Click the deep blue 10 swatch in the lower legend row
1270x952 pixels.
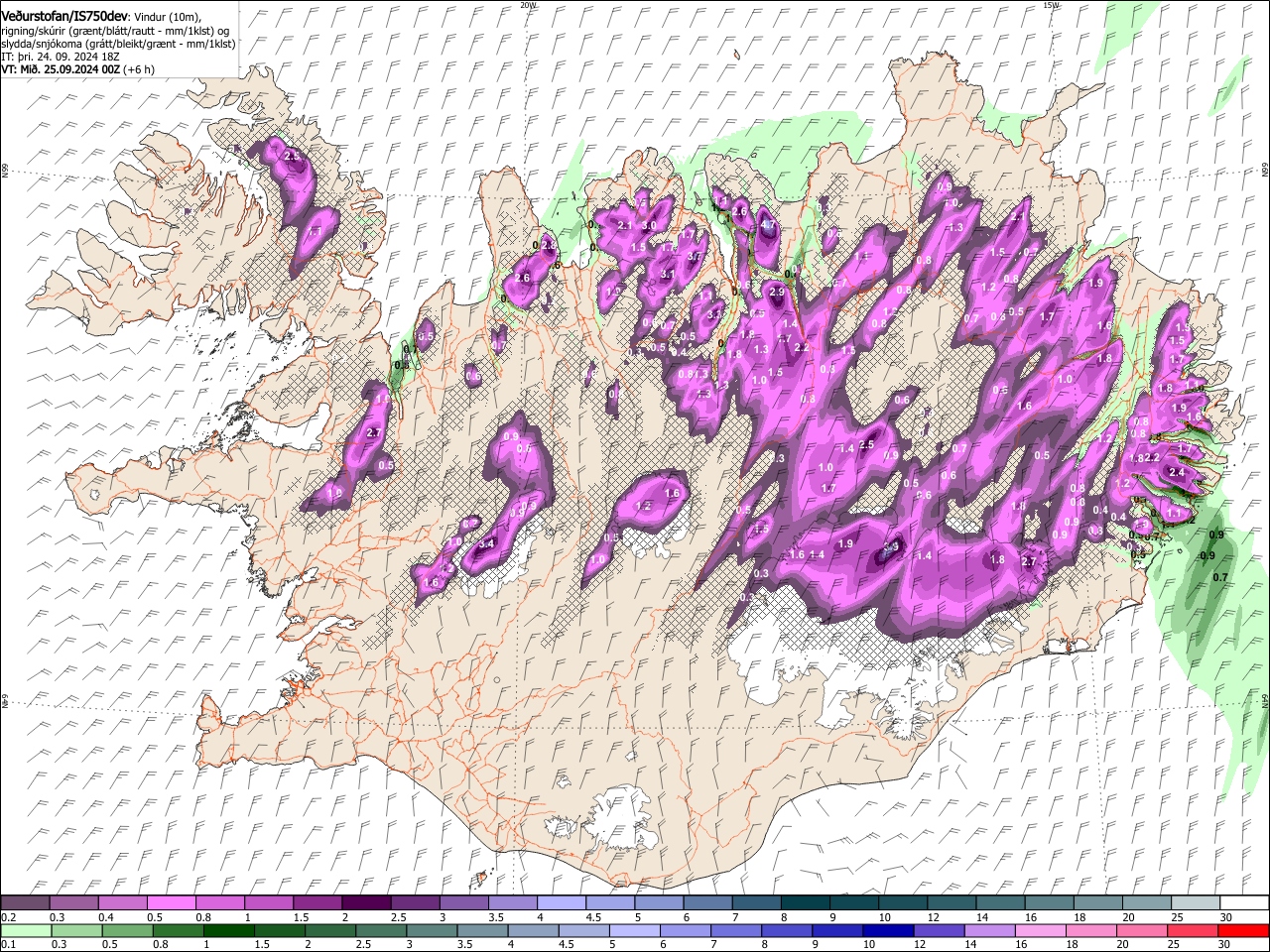tap(887, 930)
